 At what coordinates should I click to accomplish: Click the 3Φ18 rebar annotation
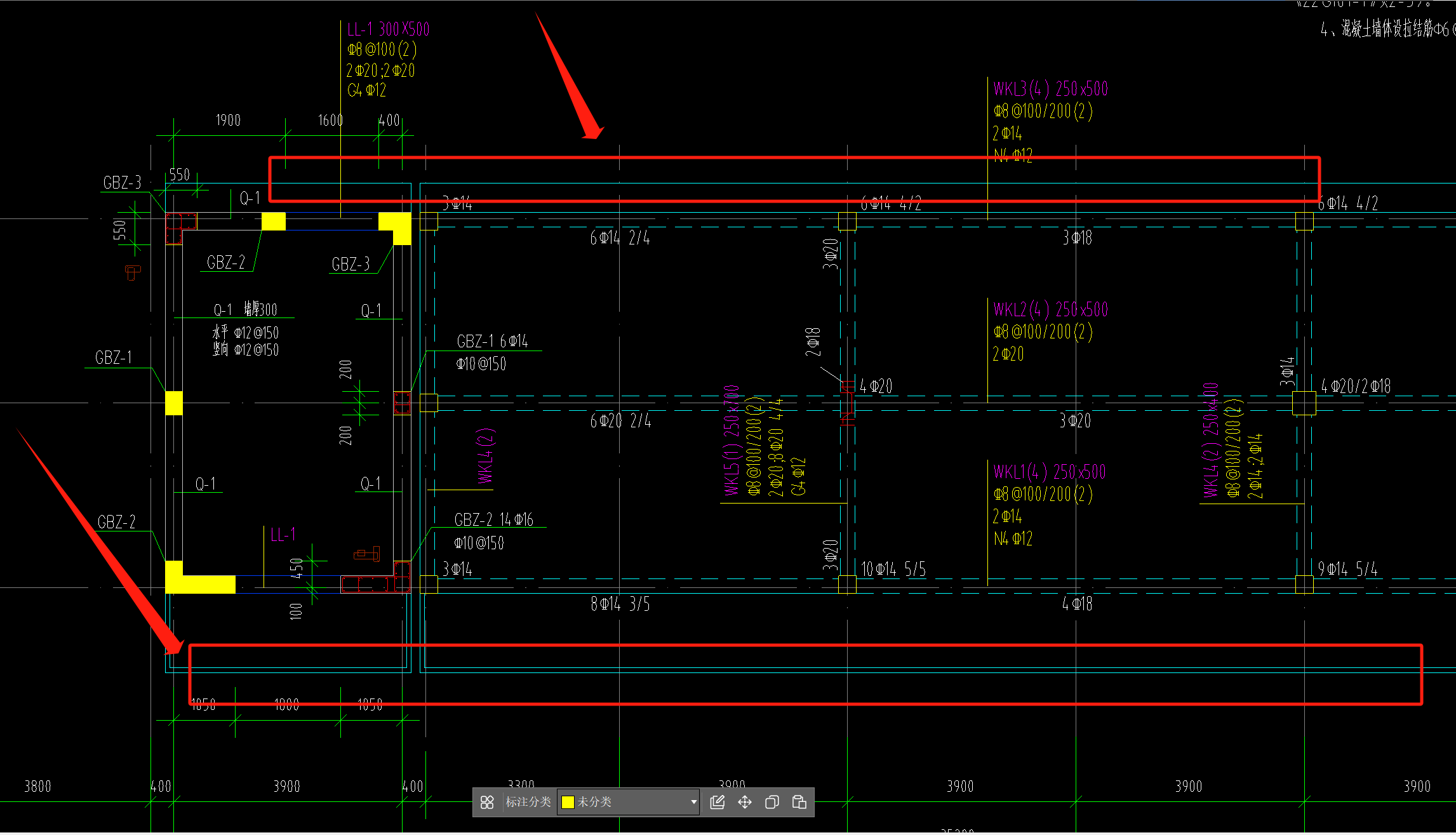[1078, 238]
